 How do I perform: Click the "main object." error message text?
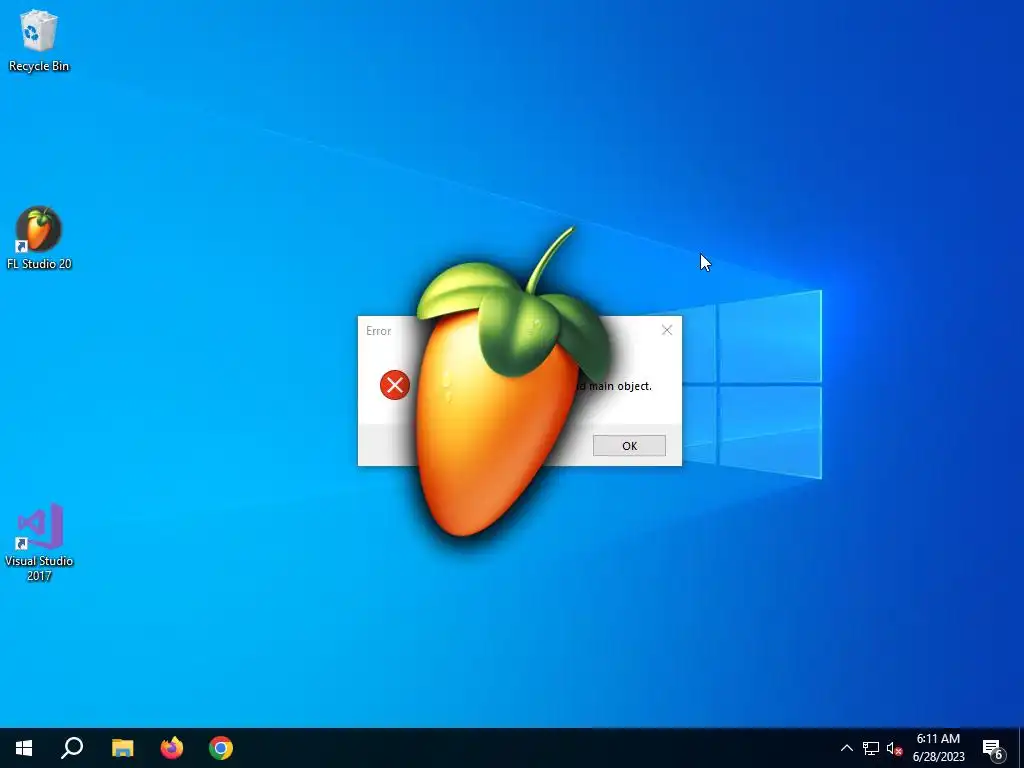click(620, 386)
